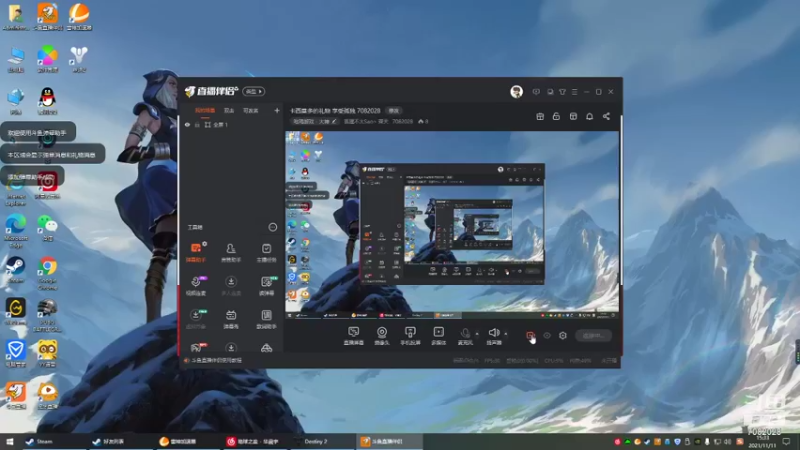Switch to Steam in the taskbar
Screen dimensions: 800x450
point(54,441)
